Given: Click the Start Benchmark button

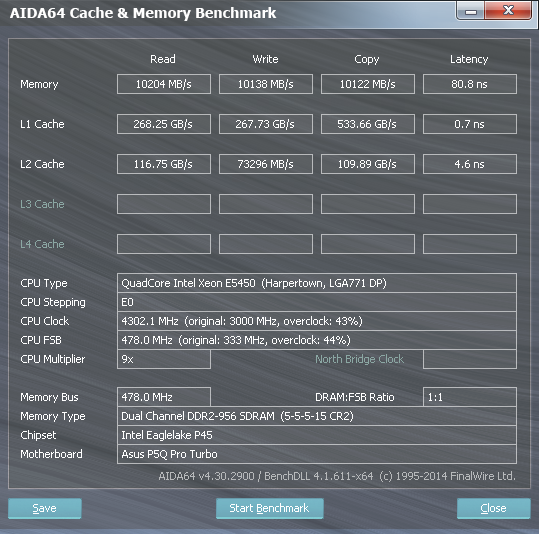Looking at the screenshot, I should (x=270, y=508).
